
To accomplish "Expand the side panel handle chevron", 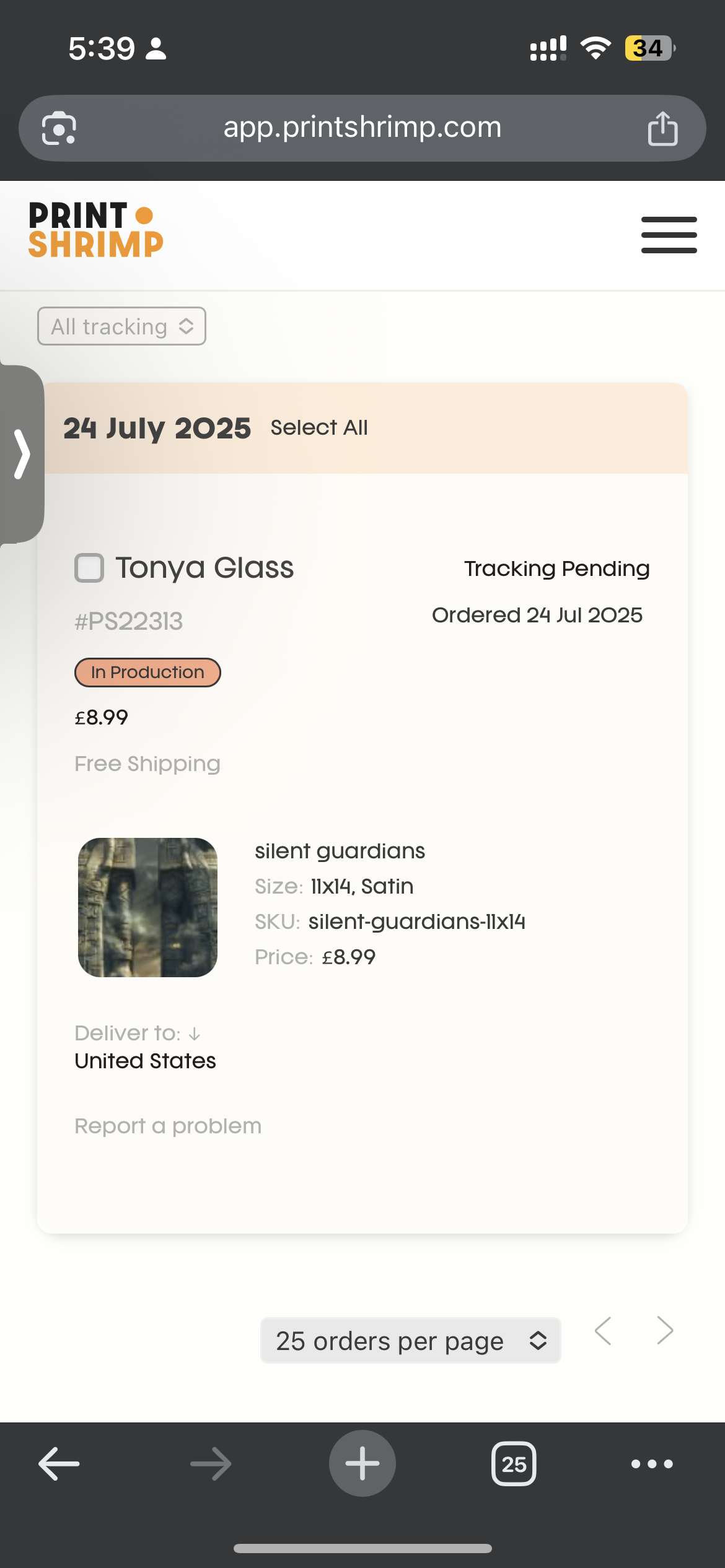I will (22, 454).
